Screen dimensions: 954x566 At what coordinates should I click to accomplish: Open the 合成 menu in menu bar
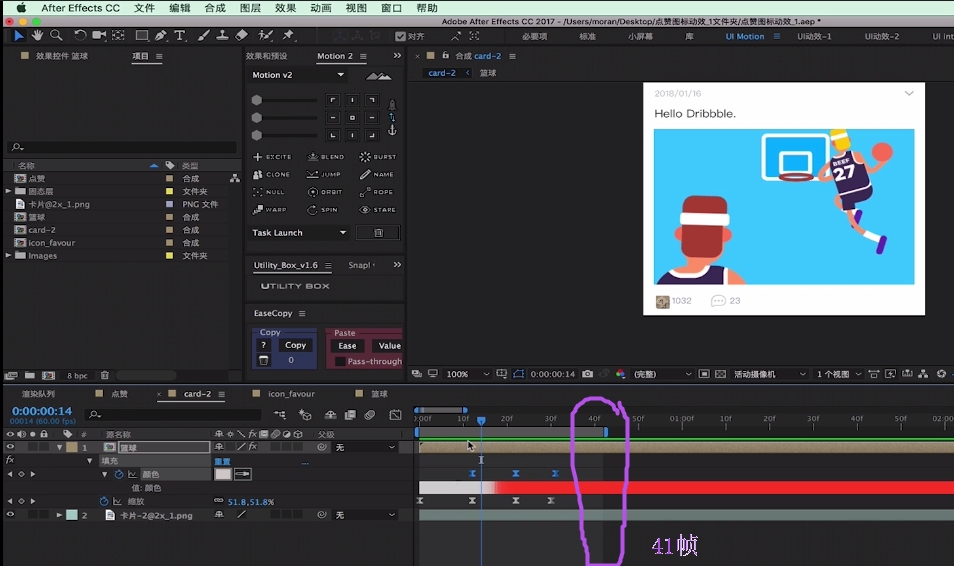click(214, 8)
